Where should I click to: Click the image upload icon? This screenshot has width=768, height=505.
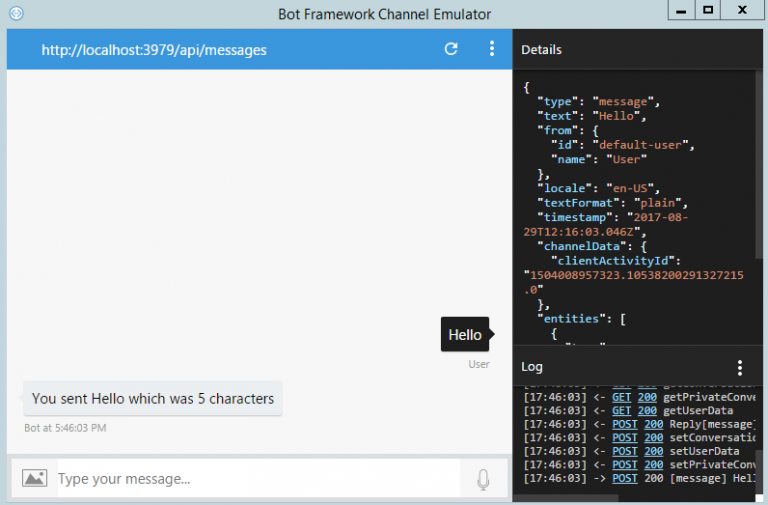coord(35,479)
